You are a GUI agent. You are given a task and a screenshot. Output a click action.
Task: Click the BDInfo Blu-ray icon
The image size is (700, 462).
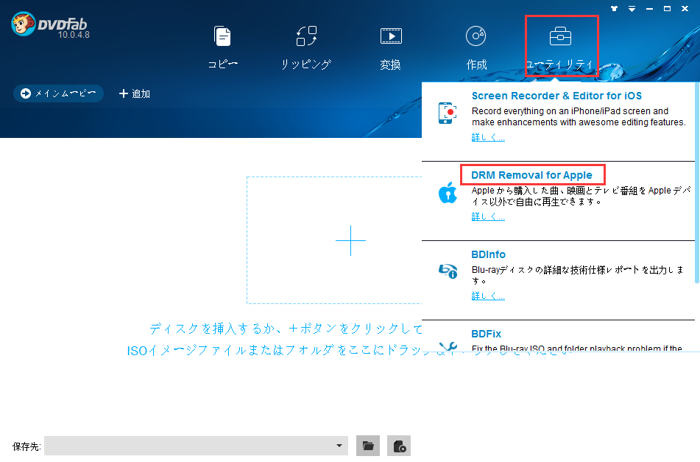(447, 271)
